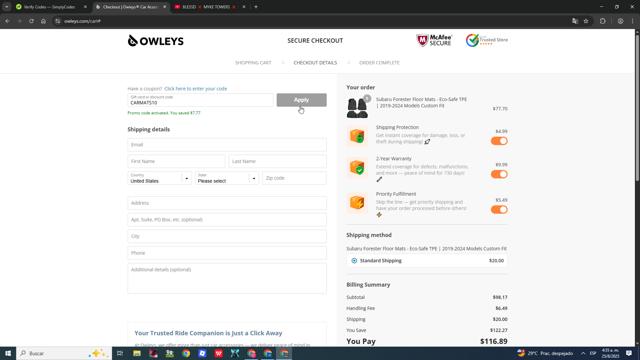Click the City field

(x=227, y=236)
